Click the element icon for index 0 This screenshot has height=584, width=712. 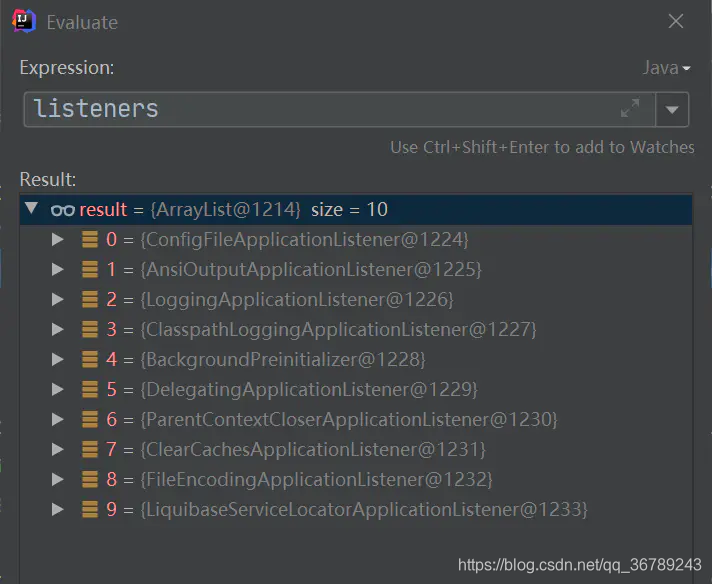point(90,239)
